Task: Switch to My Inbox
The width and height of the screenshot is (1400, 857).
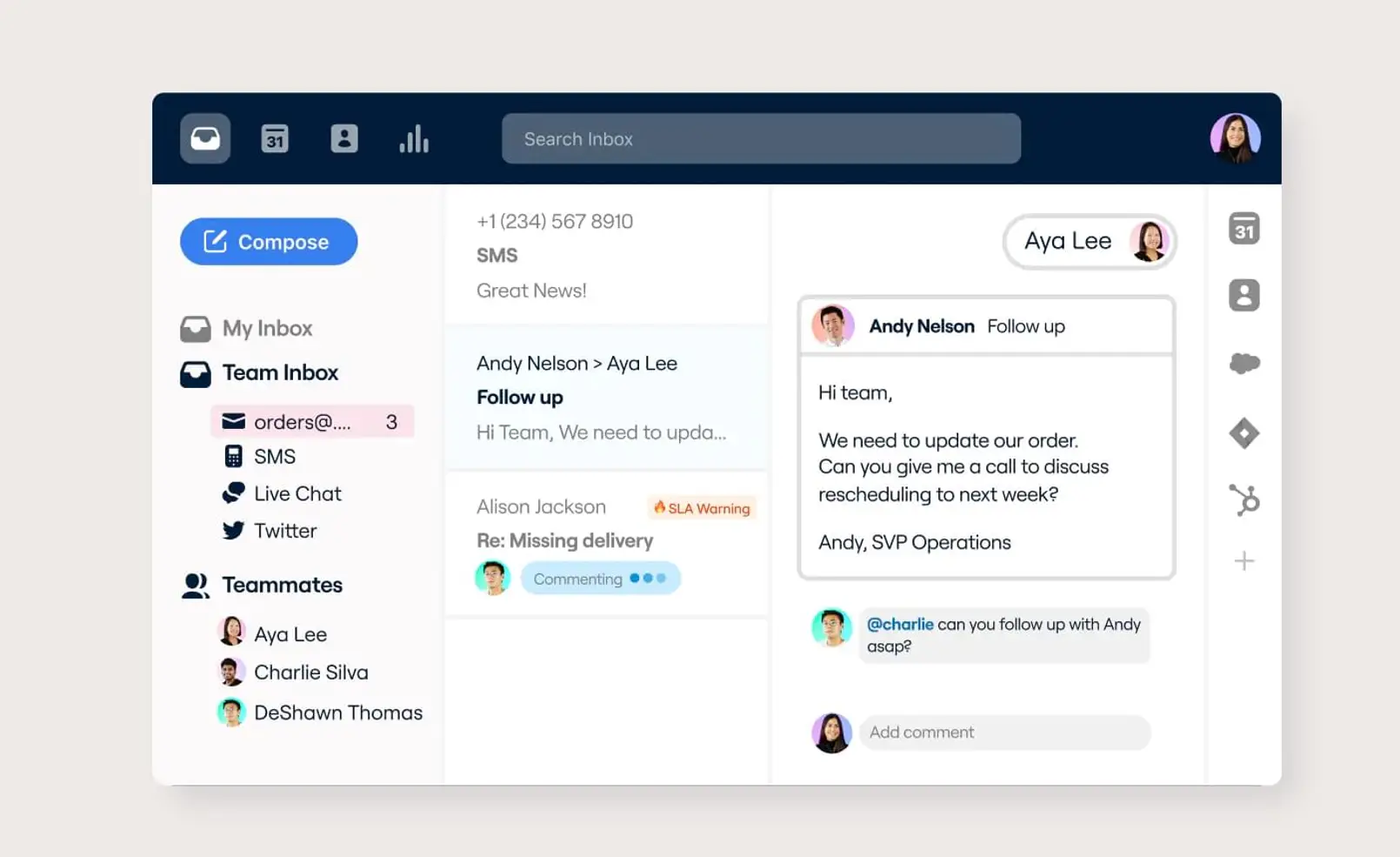Action: click(x=267, y=328)
